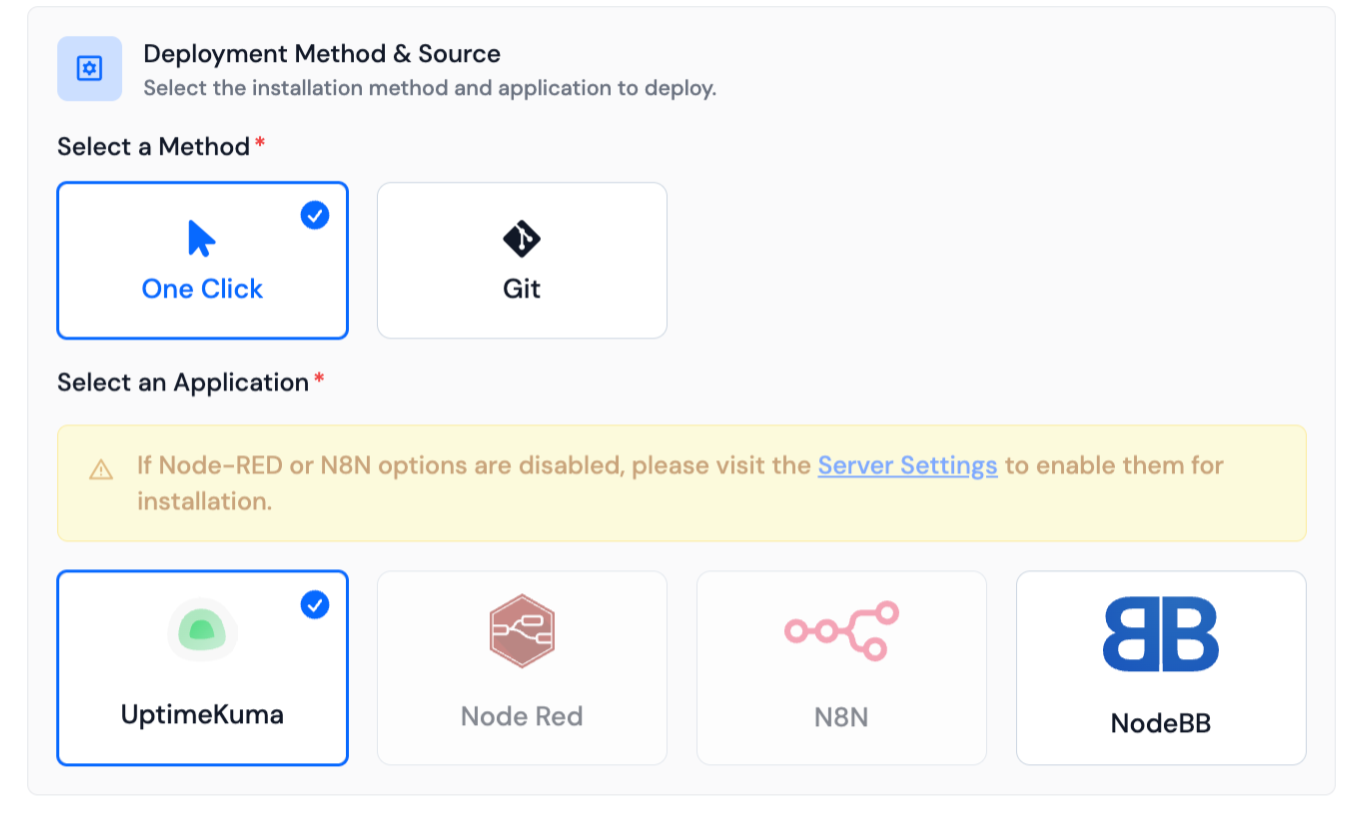Click the disabled N8N card
The height and width of the screenshot is (834, 1370).
(841, 668)
